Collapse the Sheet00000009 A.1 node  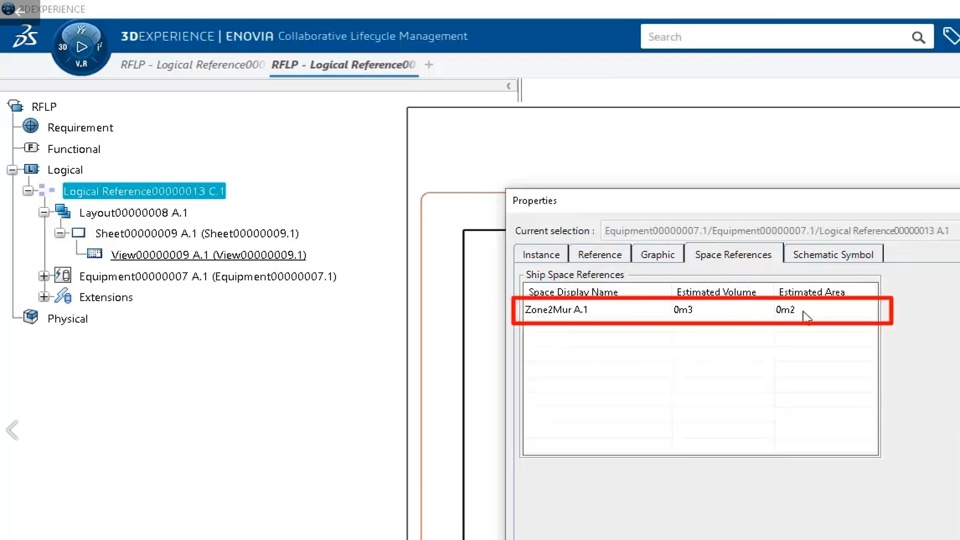pyautogui.click(x=60, y=233)
